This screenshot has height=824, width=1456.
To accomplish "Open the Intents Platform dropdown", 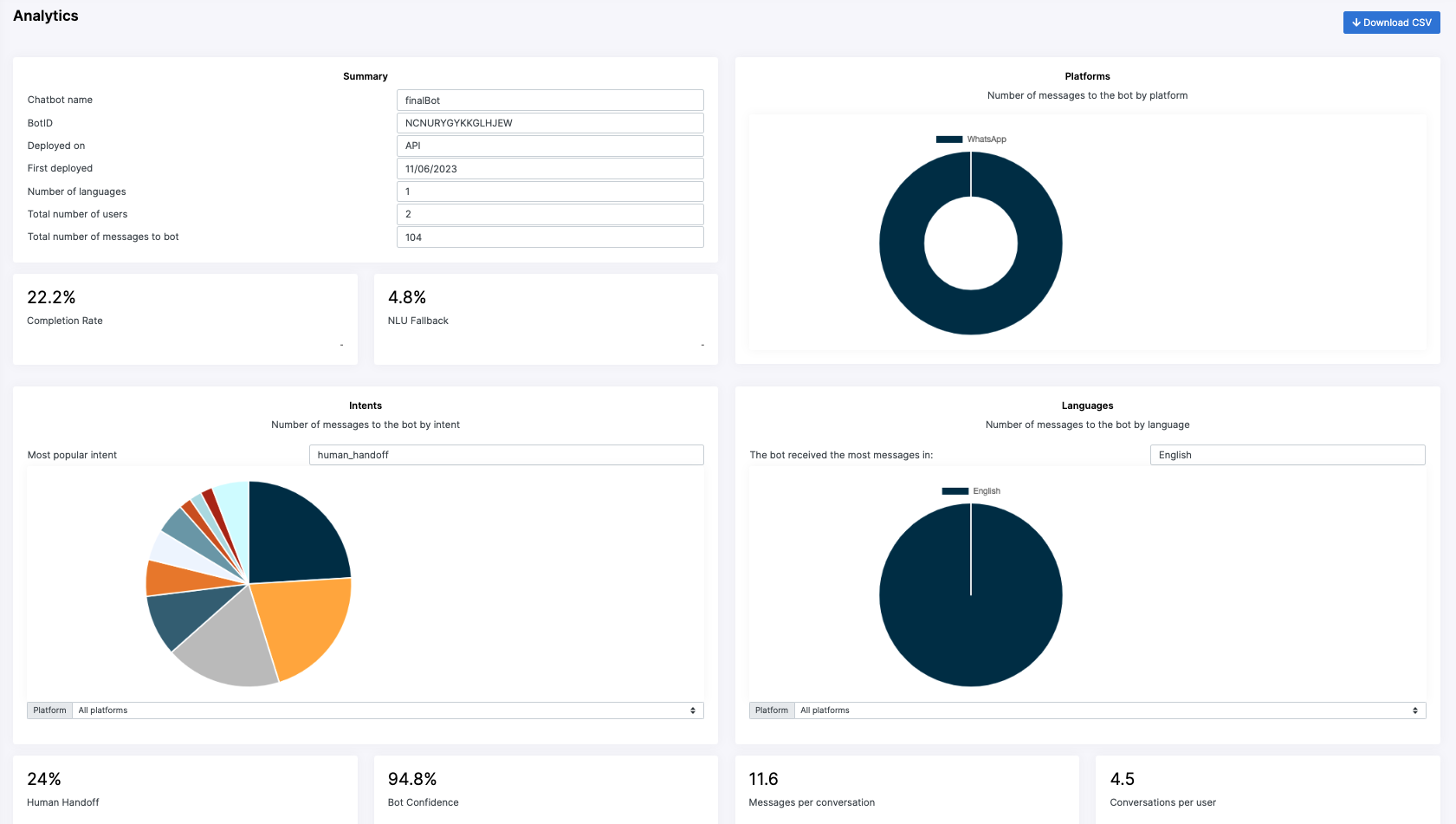I will pyautogui.click(x=388, y=710).
